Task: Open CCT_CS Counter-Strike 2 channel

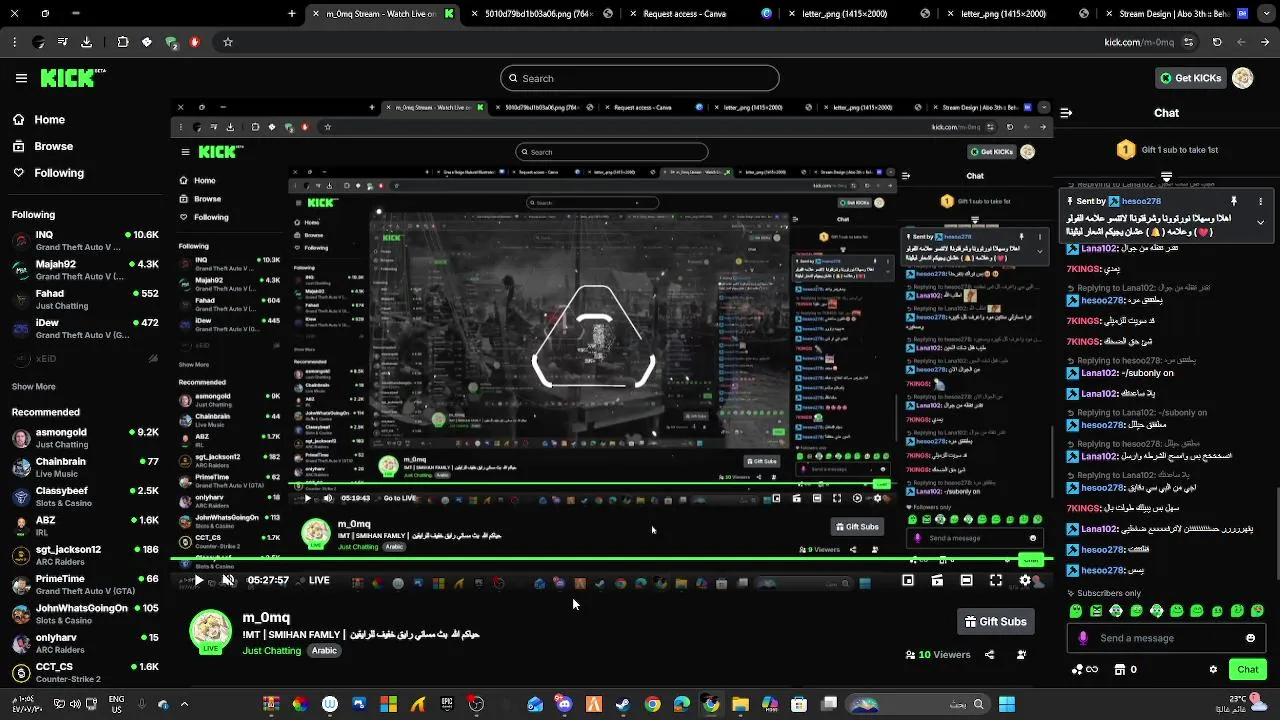Action: point(84,672)
